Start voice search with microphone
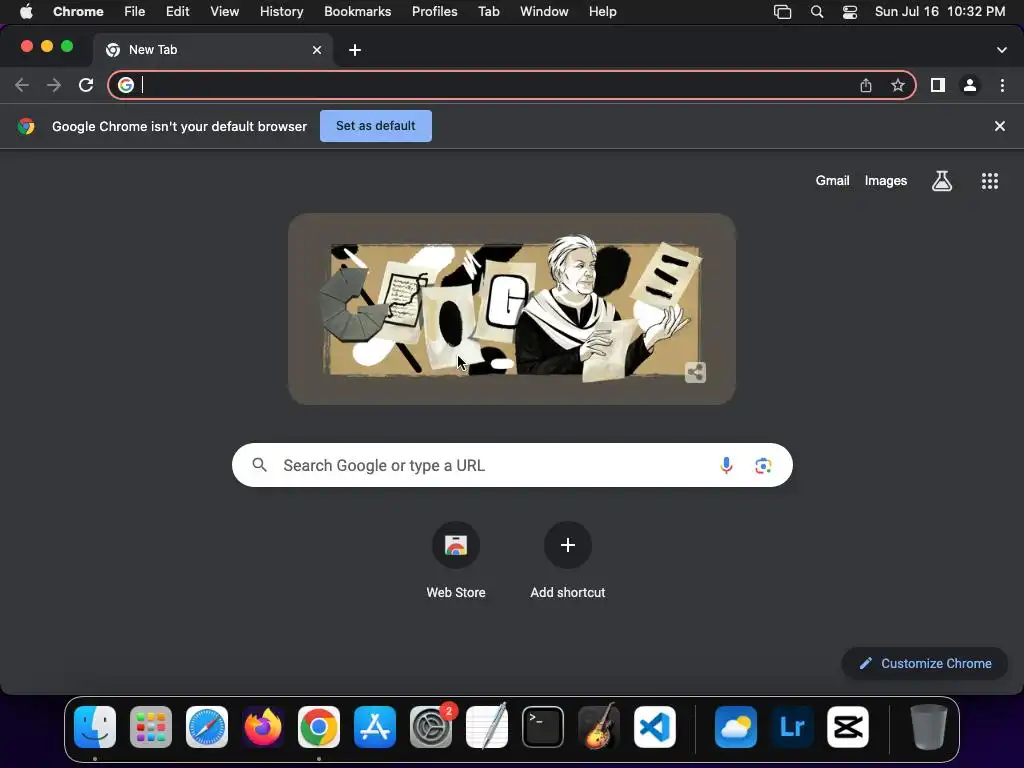 tap(726, 465)
